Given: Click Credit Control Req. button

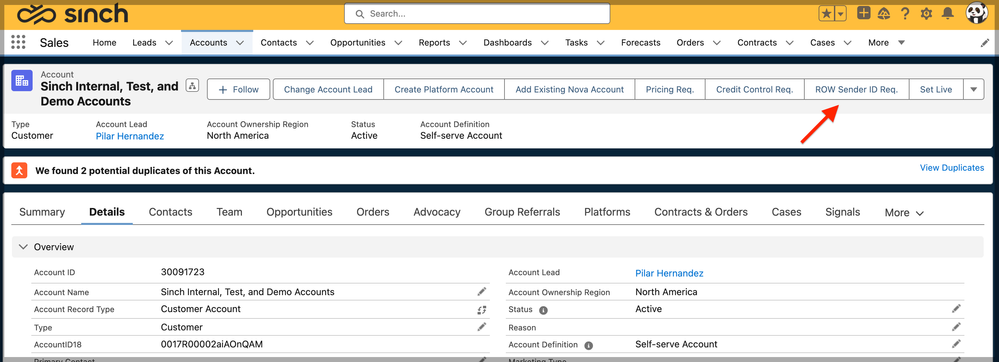Looking at the screenshot, I should coord(755,90).
